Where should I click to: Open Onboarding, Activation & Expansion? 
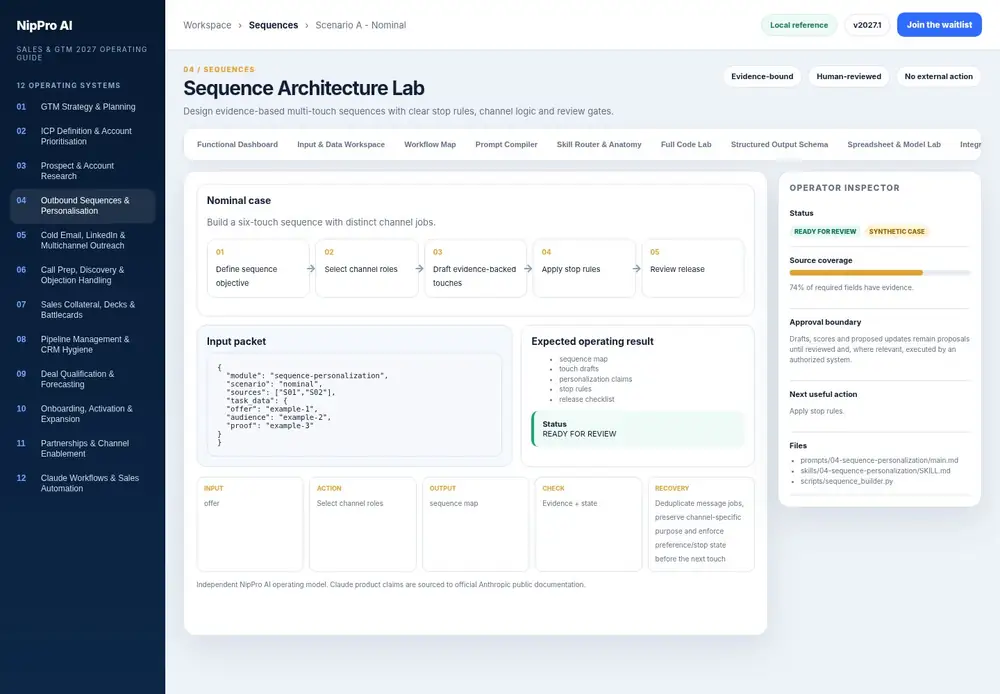point(82,413)
